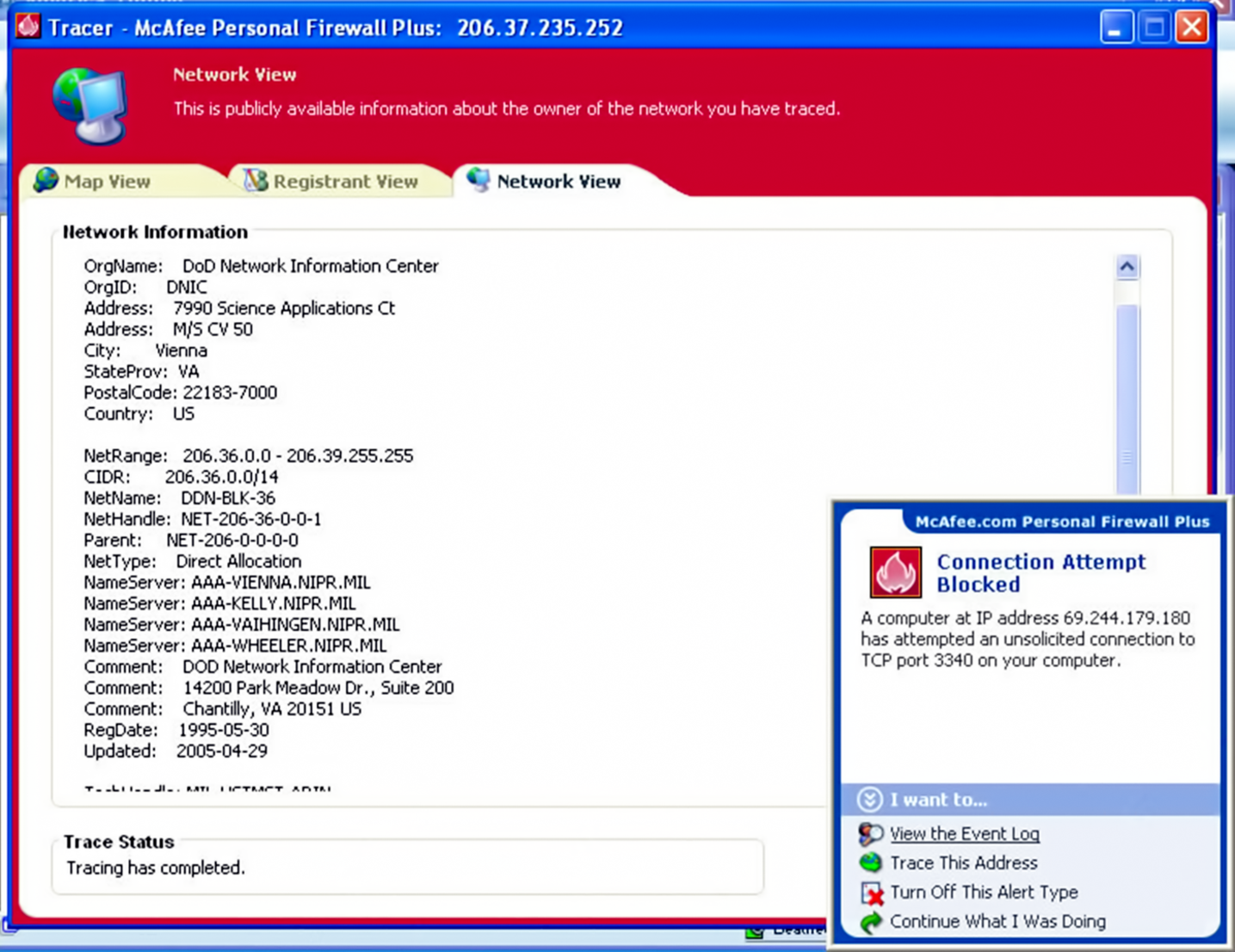Click the red firewall flame alert icon
Viewport: 1235px width, 952px height.
point(895,572)
